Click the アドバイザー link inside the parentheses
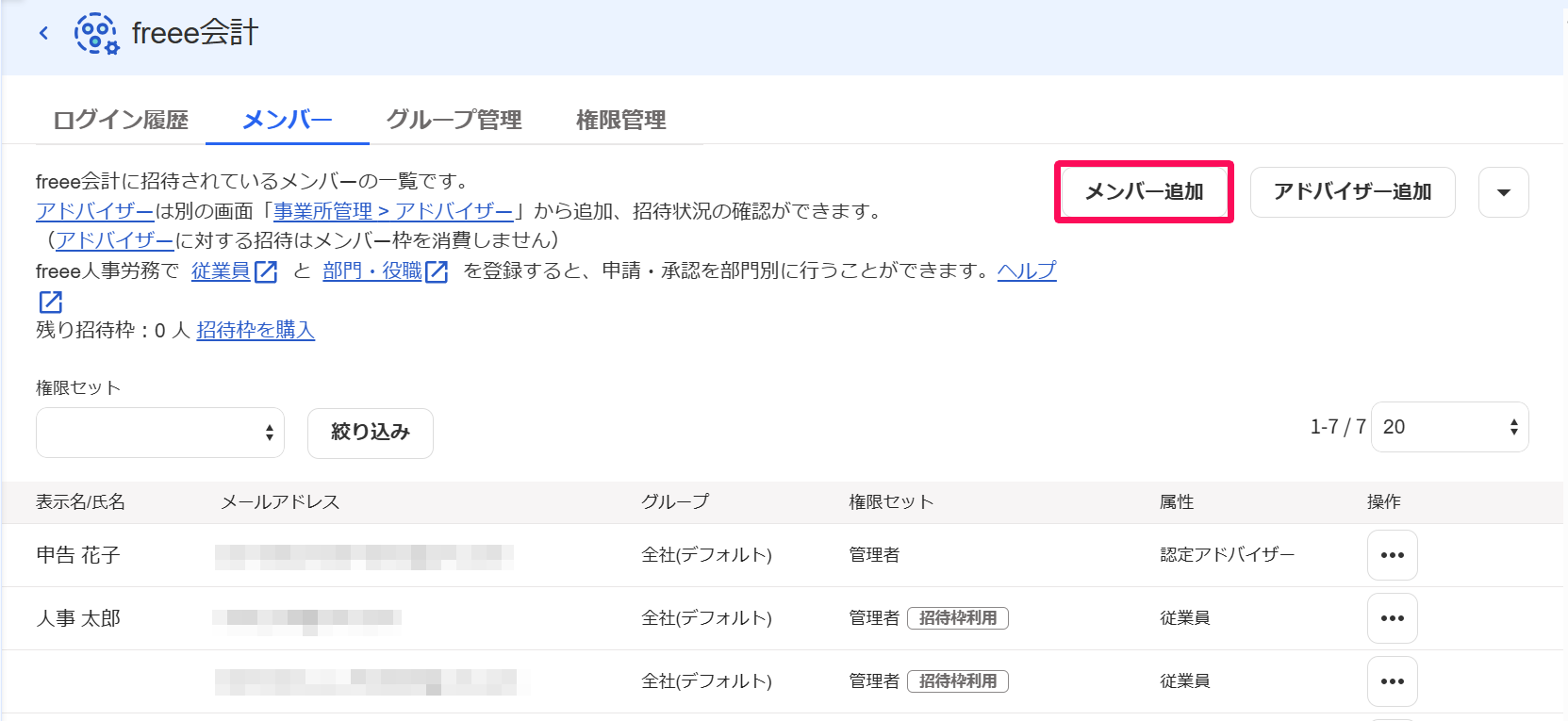Image resolution: width=1568 pixels, height=721 pixels. [114, 241]
